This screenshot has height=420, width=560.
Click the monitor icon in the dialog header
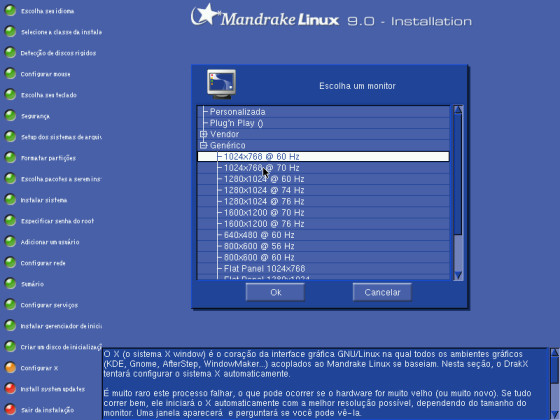221,84
